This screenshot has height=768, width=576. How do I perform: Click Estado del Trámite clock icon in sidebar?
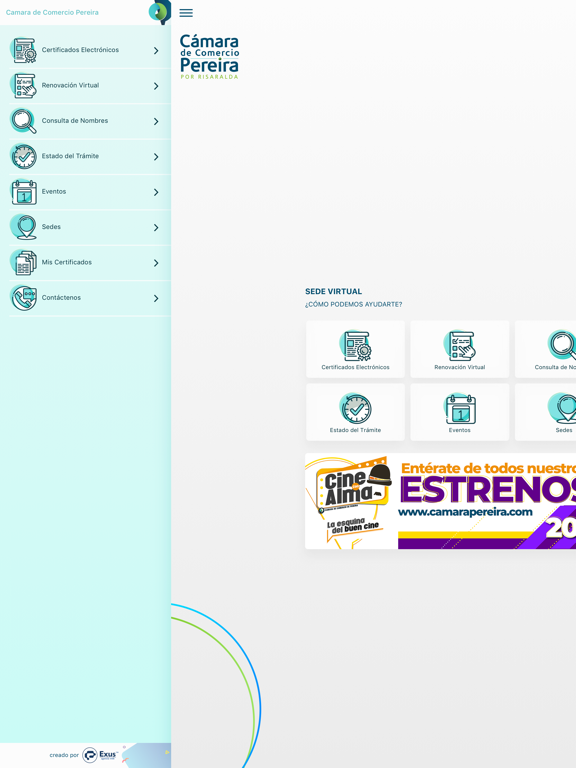24,156
